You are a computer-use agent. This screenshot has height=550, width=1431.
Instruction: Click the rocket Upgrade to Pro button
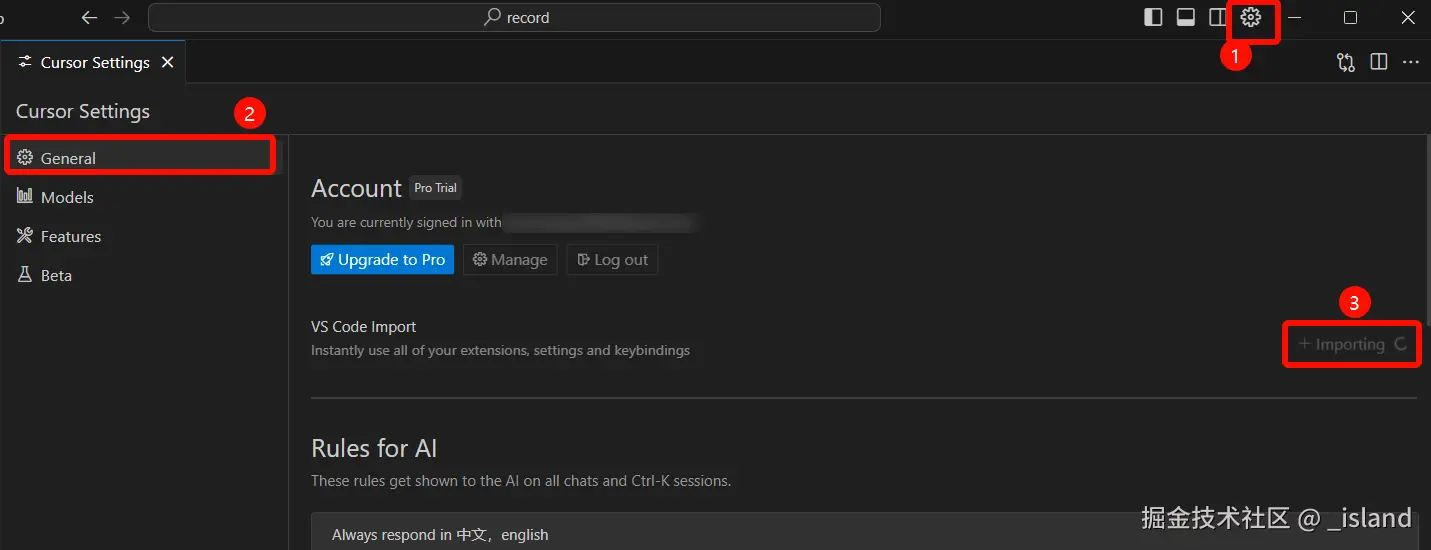(x=382, y=260)
